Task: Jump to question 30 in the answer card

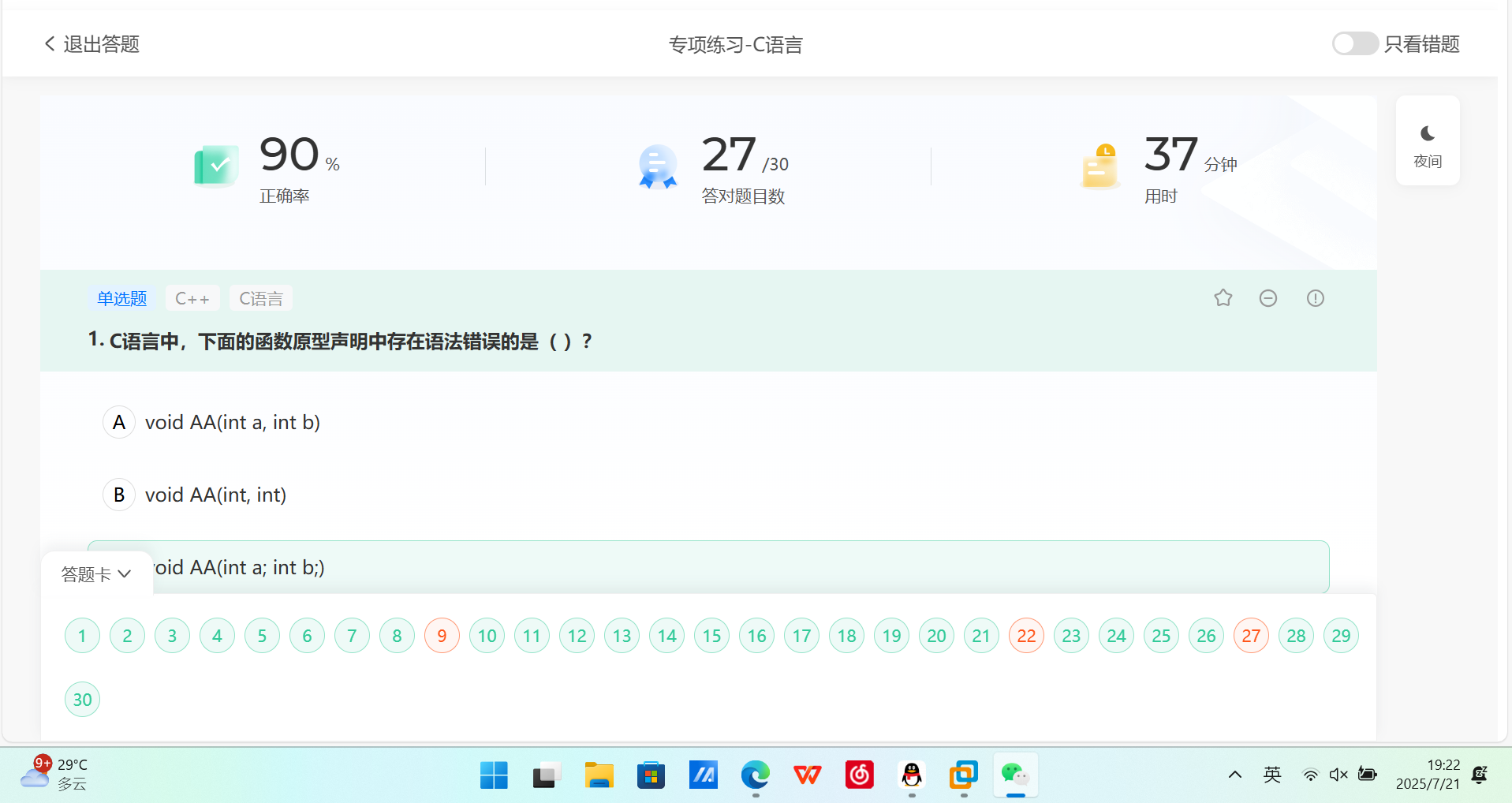Action: click(x=82, y=699)
